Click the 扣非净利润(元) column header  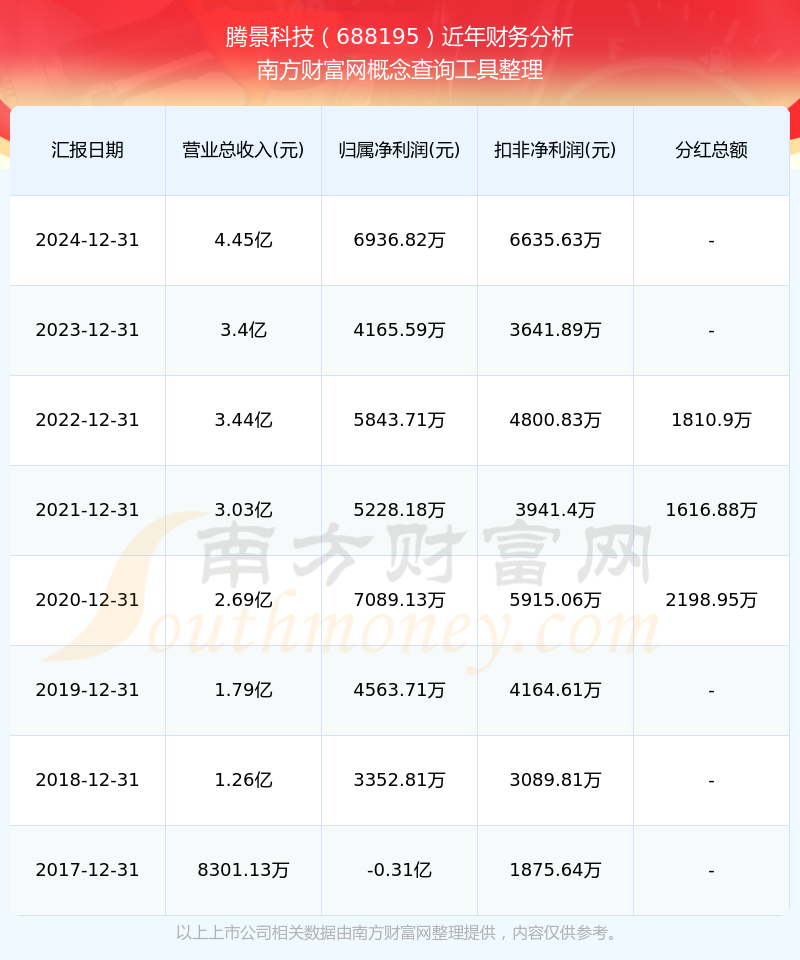tap(555, 150)
